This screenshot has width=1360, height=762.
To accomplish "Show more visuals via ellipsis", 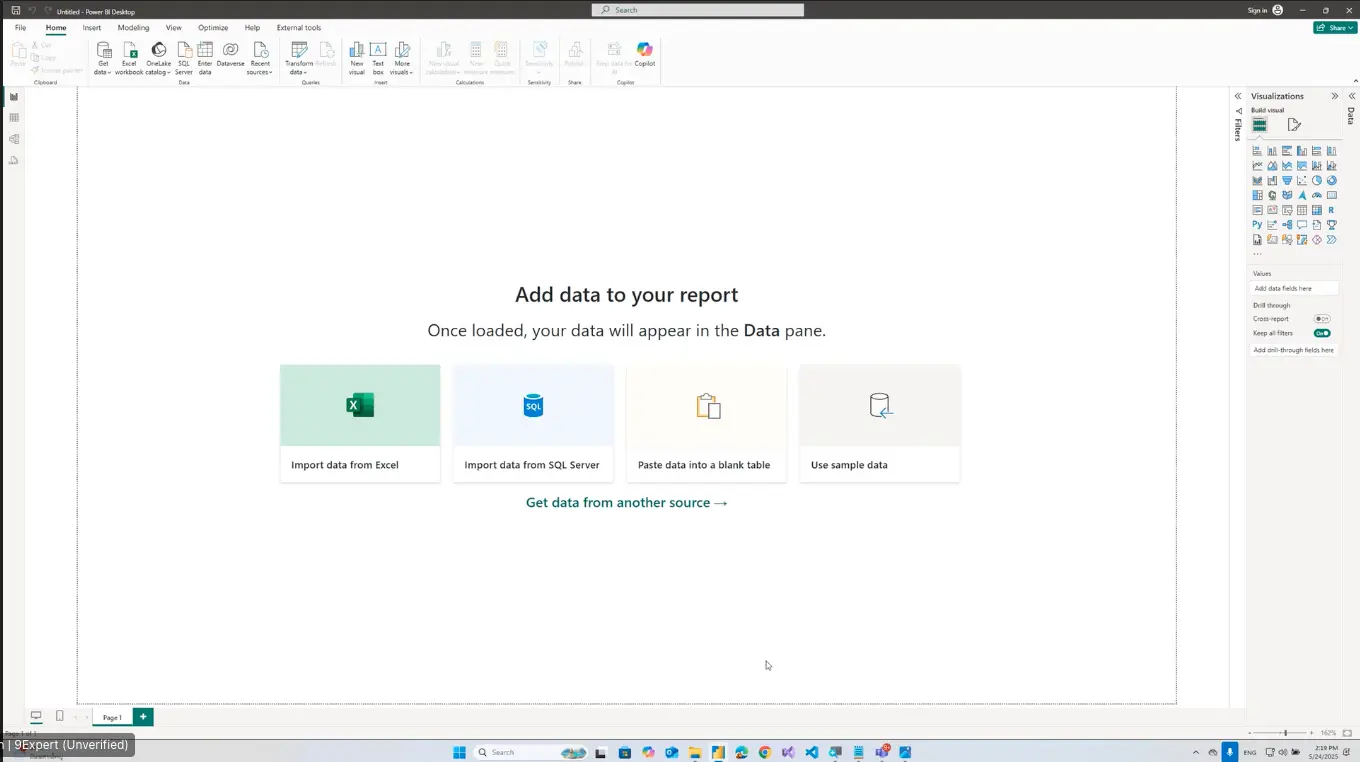I will [x=1257, y=254].
